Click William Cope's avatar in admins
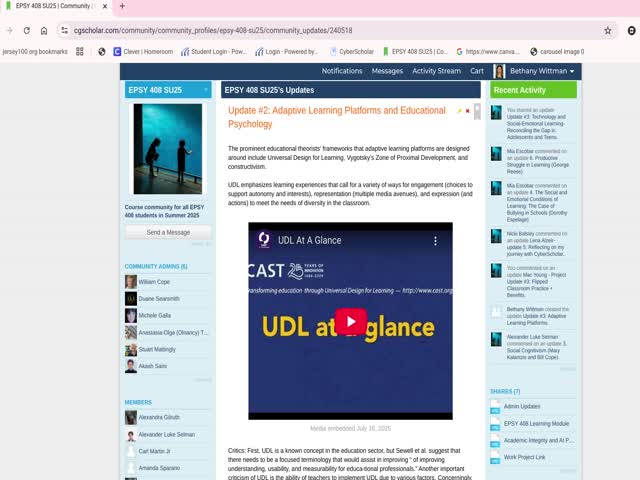The image size is (640, 480). click(131, 282)
